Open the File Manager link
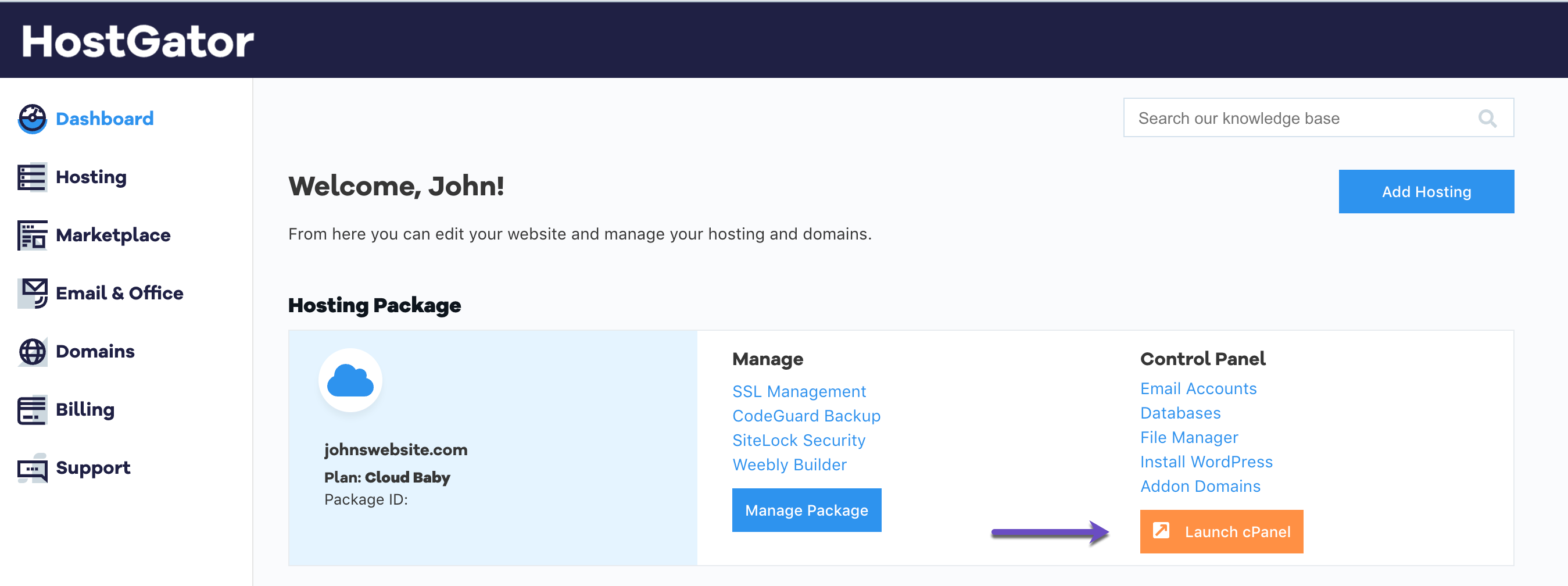The height and width of the screenshot is (586, 1568). (1188, 437)
